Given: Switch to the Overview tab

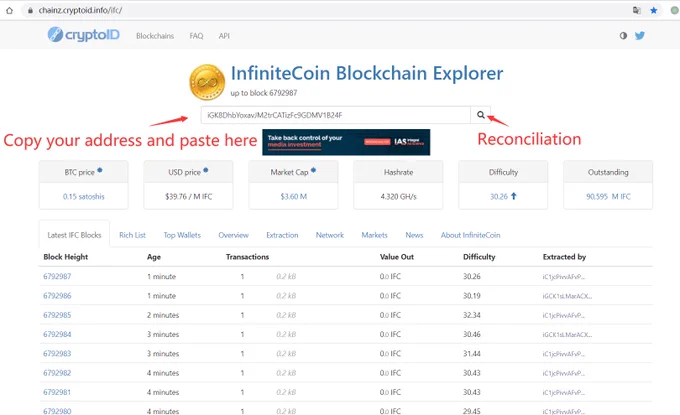Looking at the screenshot, I should [x=233, y=235].
